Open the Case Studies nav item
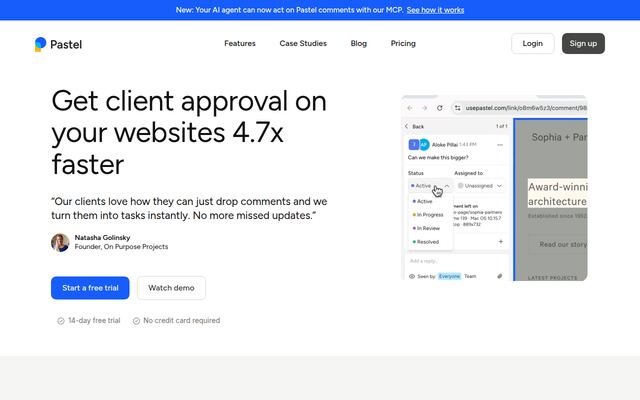The height and width of the screenshot is (400, 640). click(303, 43)
